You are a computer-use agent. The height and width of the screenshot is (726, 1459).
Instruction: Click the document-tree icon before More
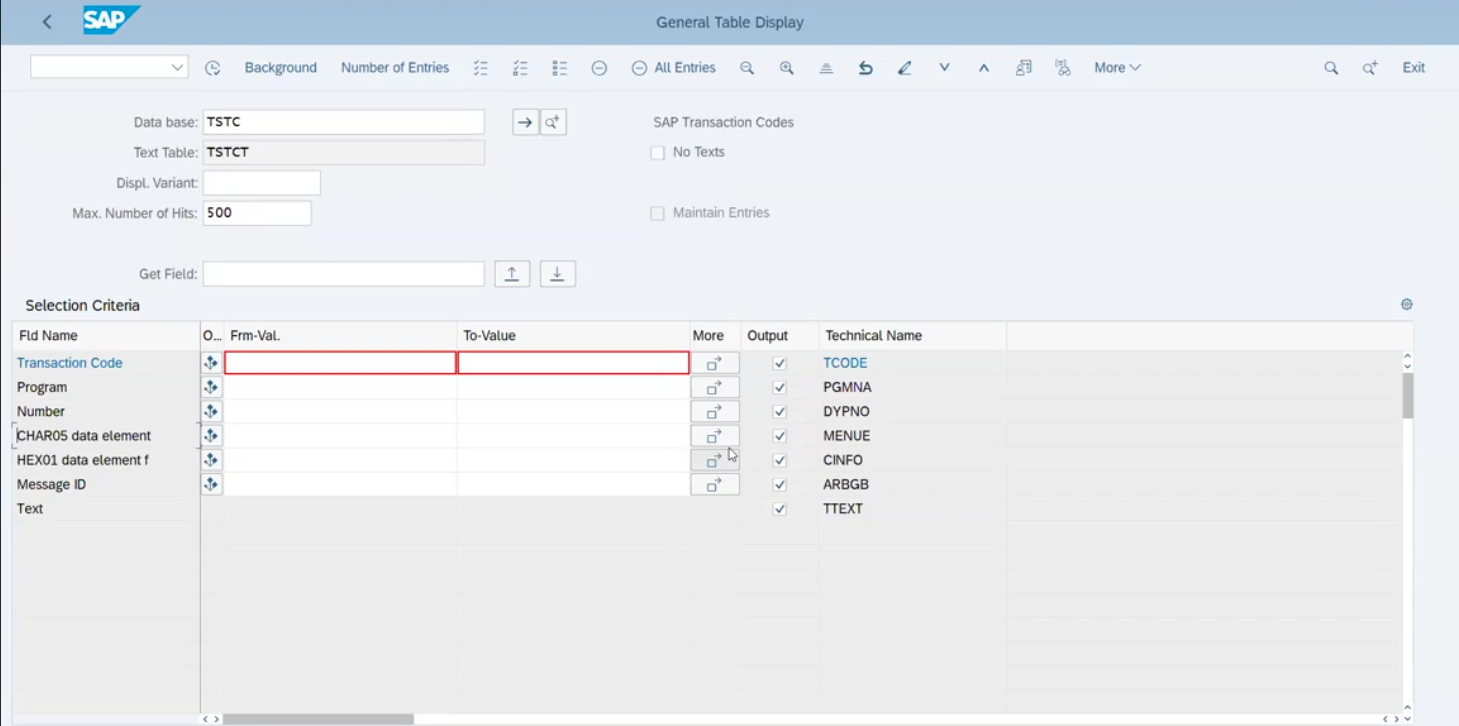[x=1023, y=68]
